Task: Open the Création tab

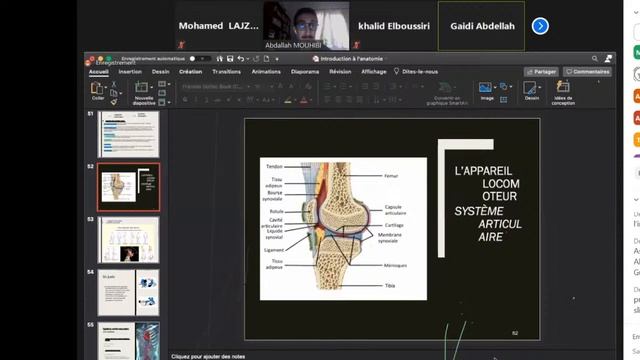Action: coord(191,71)
